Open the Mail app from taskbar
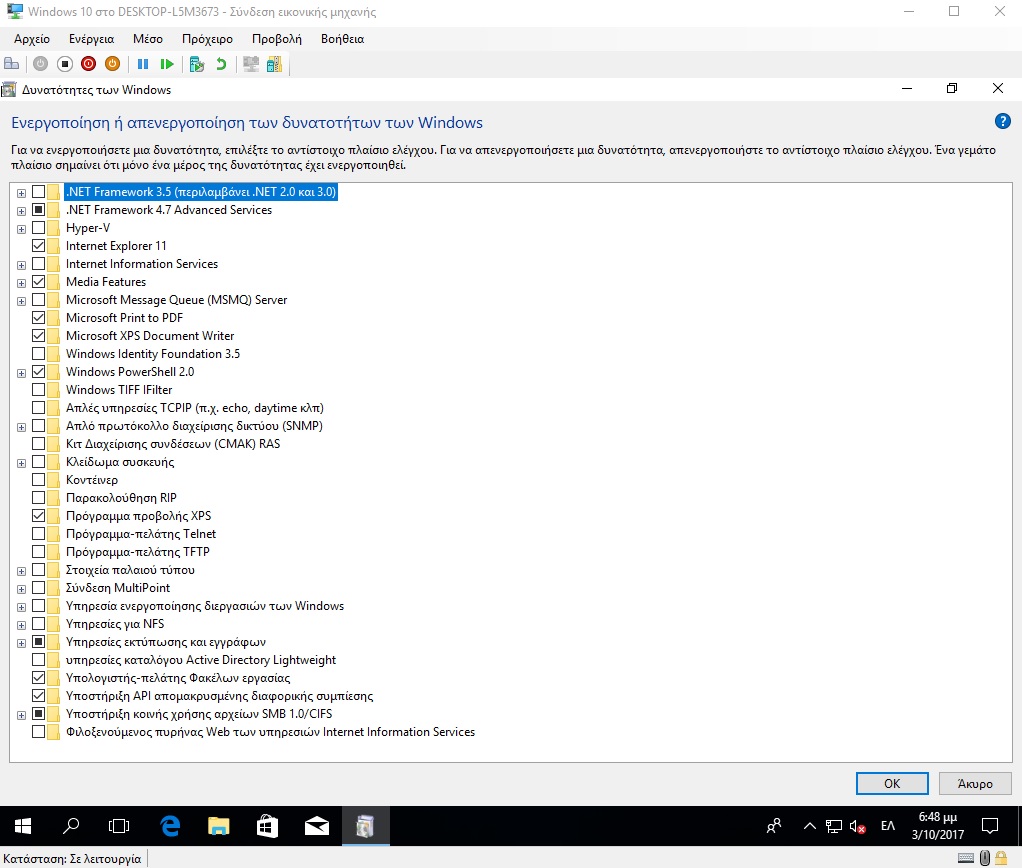Screen dimensions: 1022x868 (x=316, y=826)
